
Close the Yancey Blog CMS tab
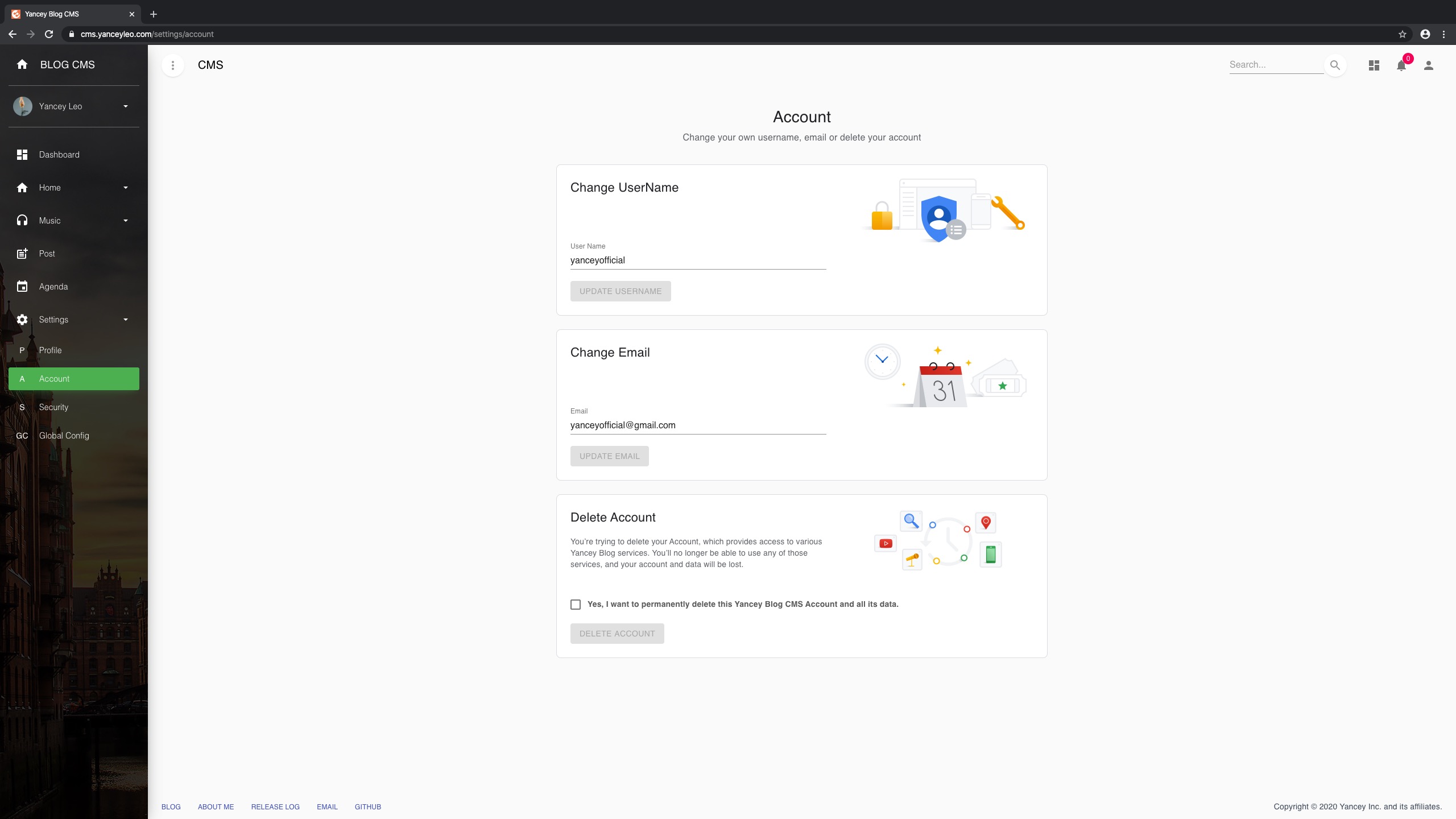click(132, 14)
